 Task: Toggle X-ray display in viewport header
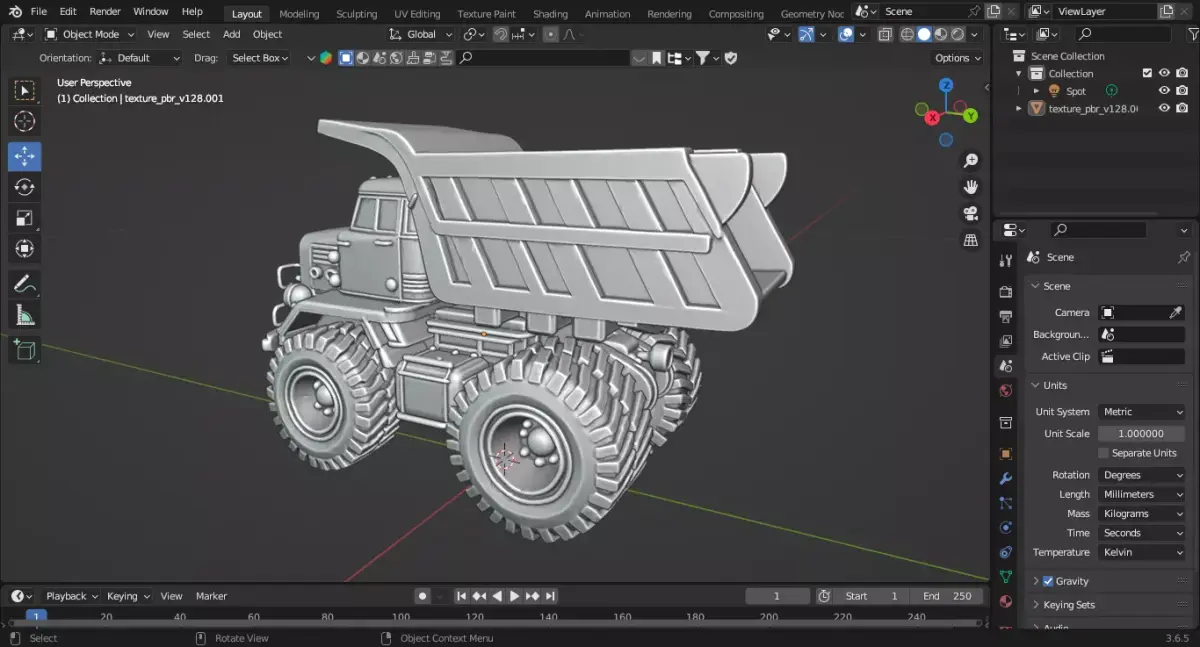click(x=885, y=34)
